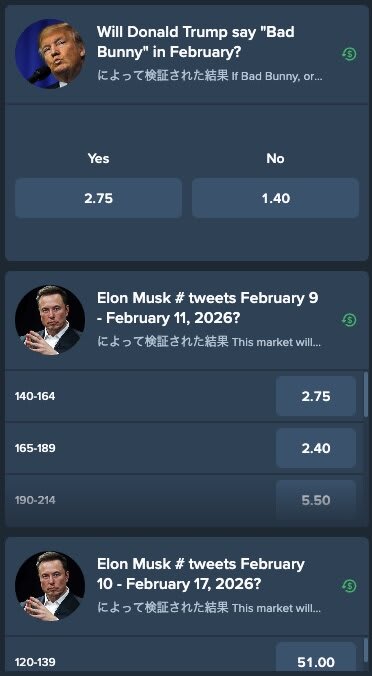Viewport: 372px width, 676px height.
Task: Open Elon Musk avatar in Feb 10-17 market
Action: (x=50, y=586)
